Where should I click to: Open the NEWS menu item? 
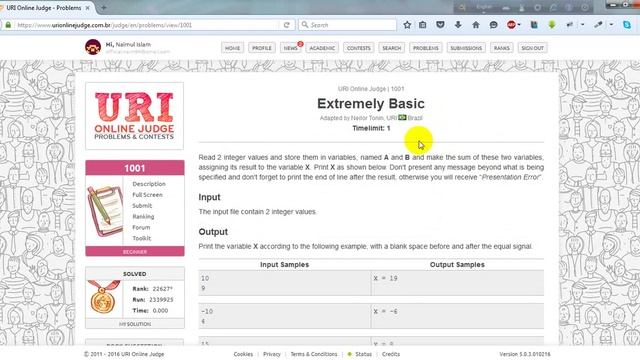click(x=291, y=48)
